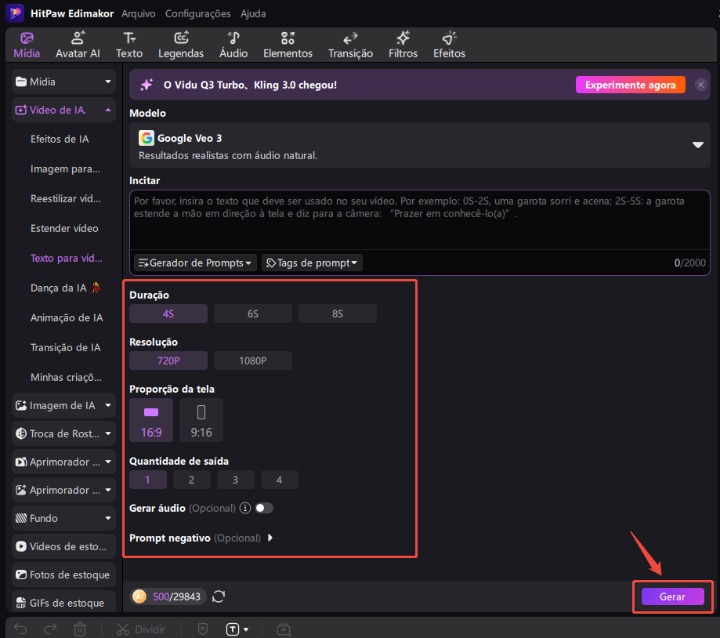Choose 720P resolution

click(x=168, y=361)
